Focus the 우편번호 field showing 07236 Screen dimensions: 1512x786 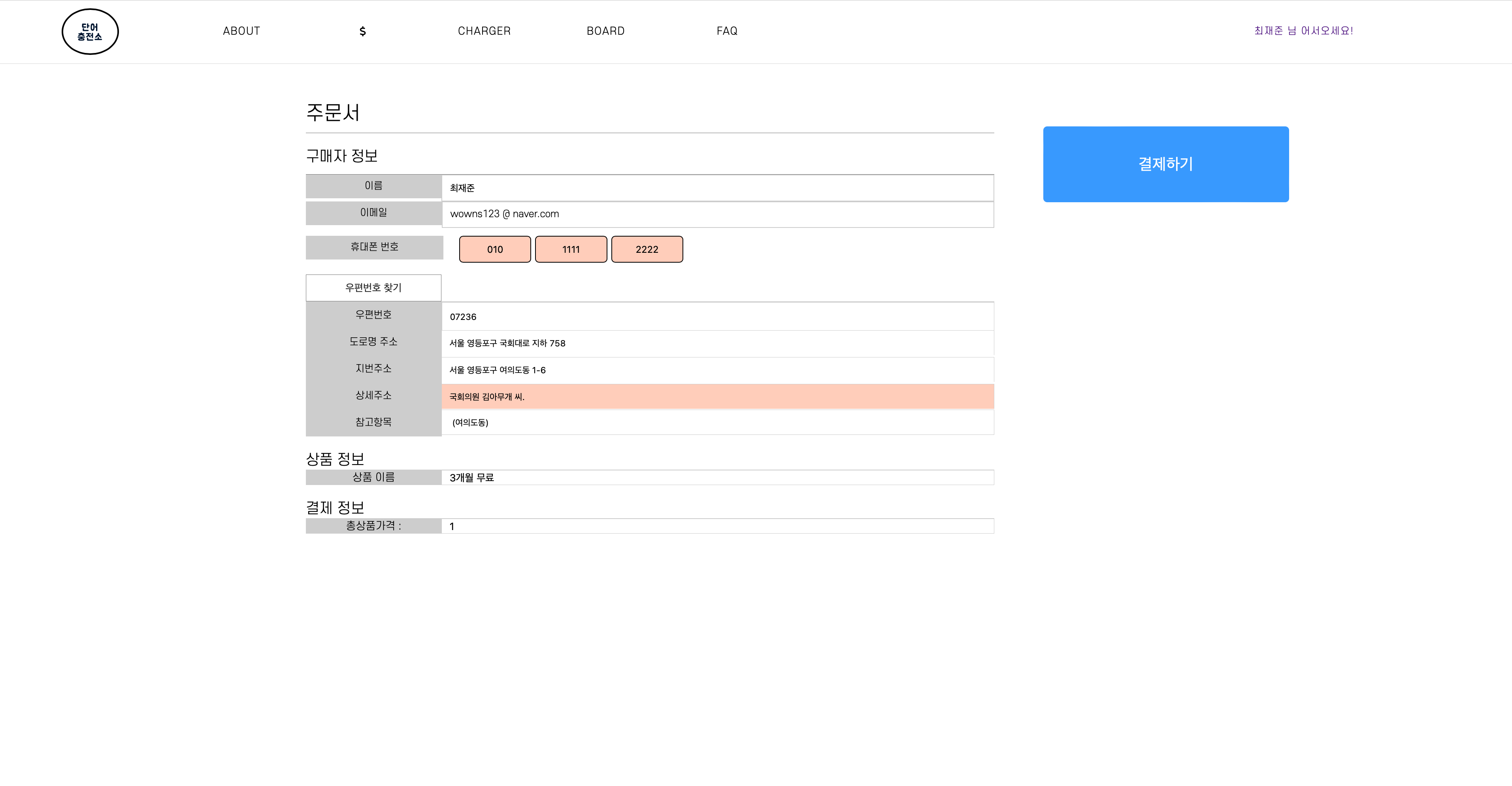tap(717, 317)
